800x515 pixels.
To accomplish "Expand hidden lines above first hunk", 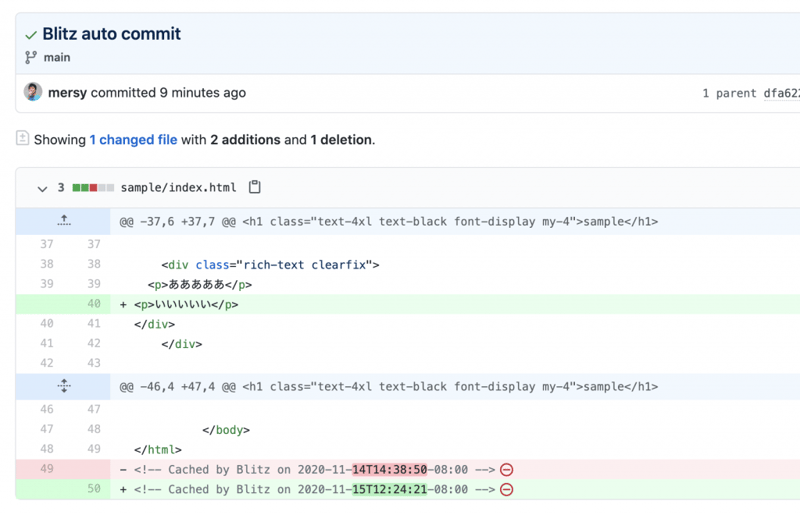I will [x=63, y=221].
